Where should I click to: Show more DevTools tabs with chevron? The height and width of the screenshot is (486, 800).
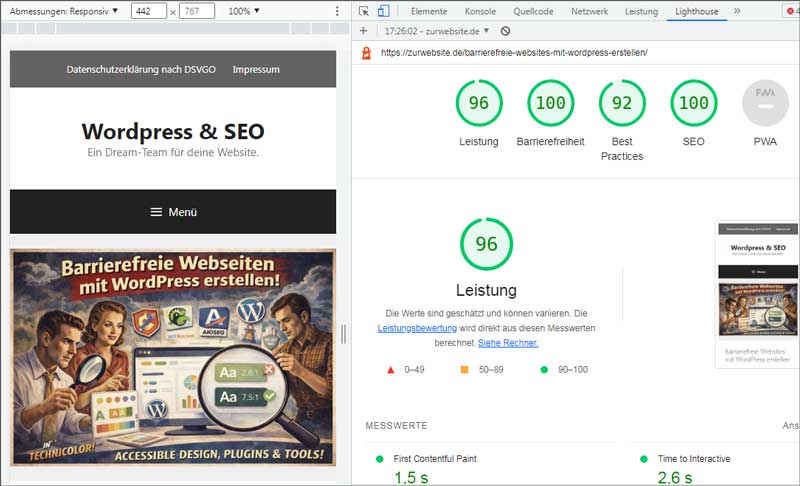737,11
